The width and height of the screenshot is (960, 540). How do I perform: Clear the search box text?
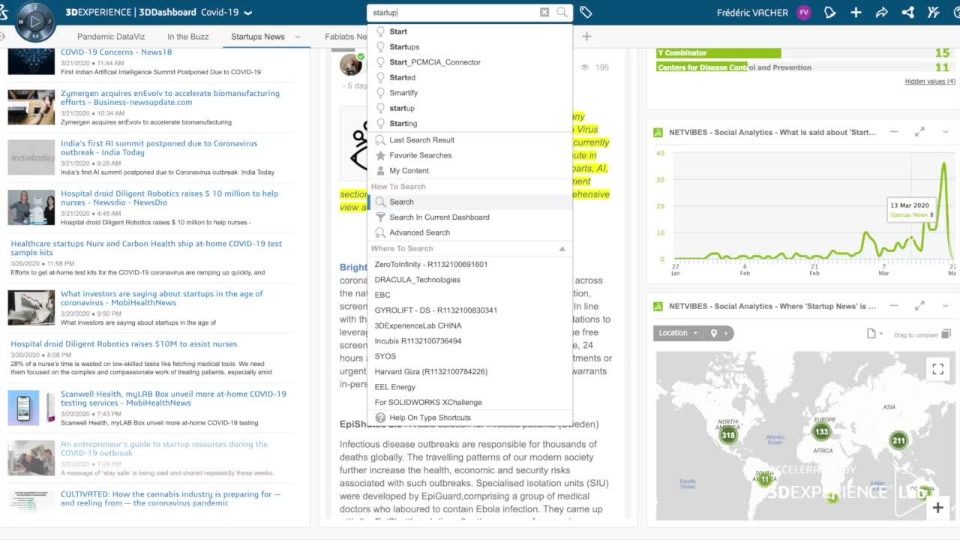click(544, 12)
